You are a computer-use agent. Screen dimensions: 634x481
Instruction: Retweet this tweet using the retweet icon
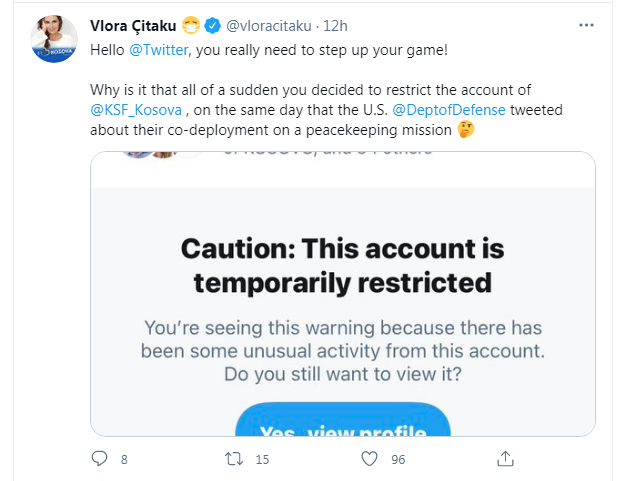(233, 459)
